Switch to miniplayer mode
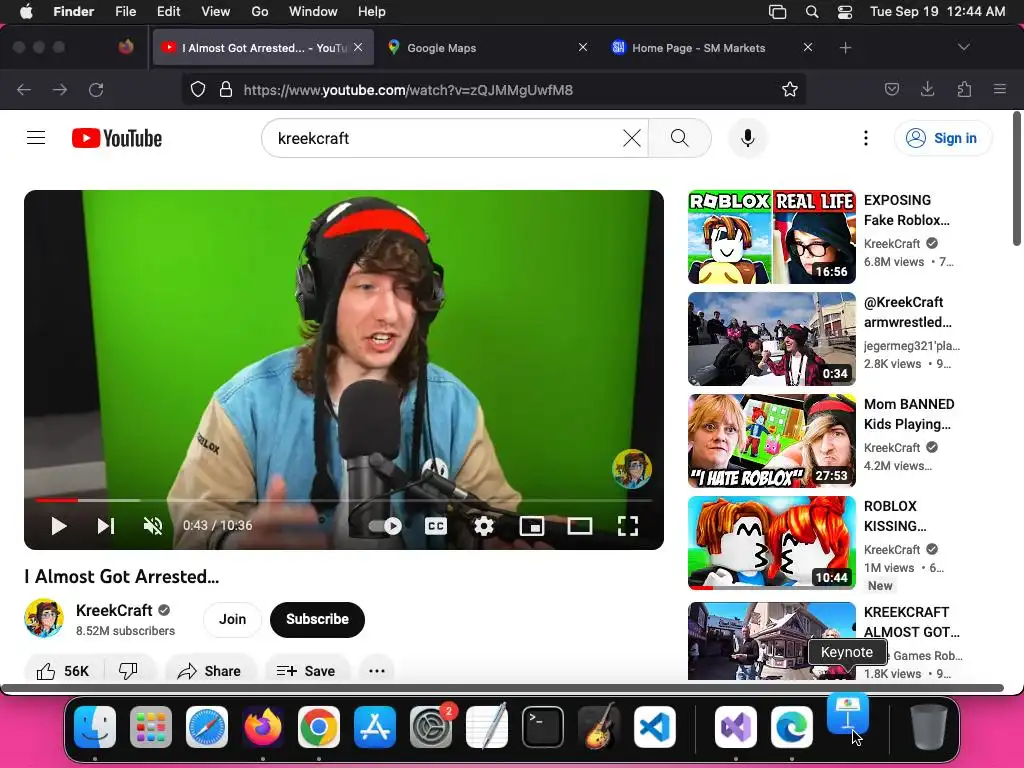 [x=532, y=526]
